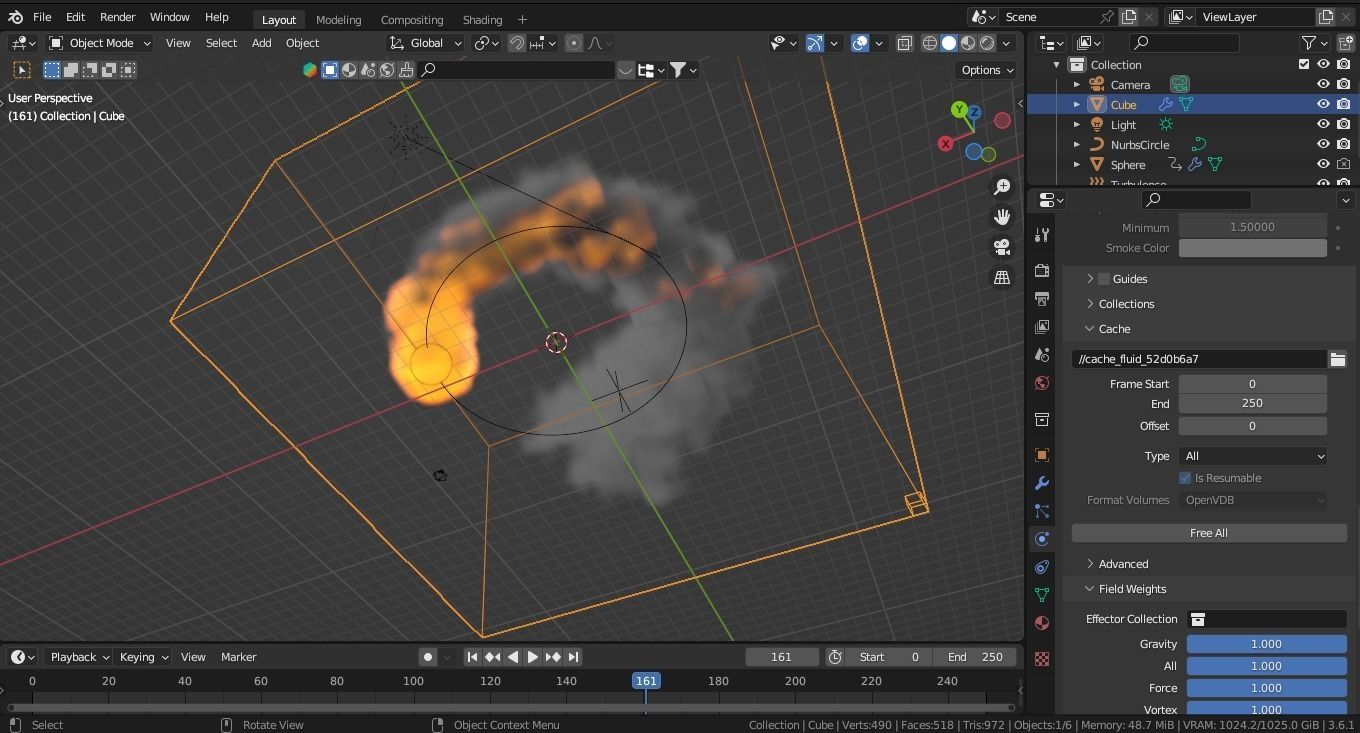Click the zoom magnifier viewport gizmo

click(1002, 187)
